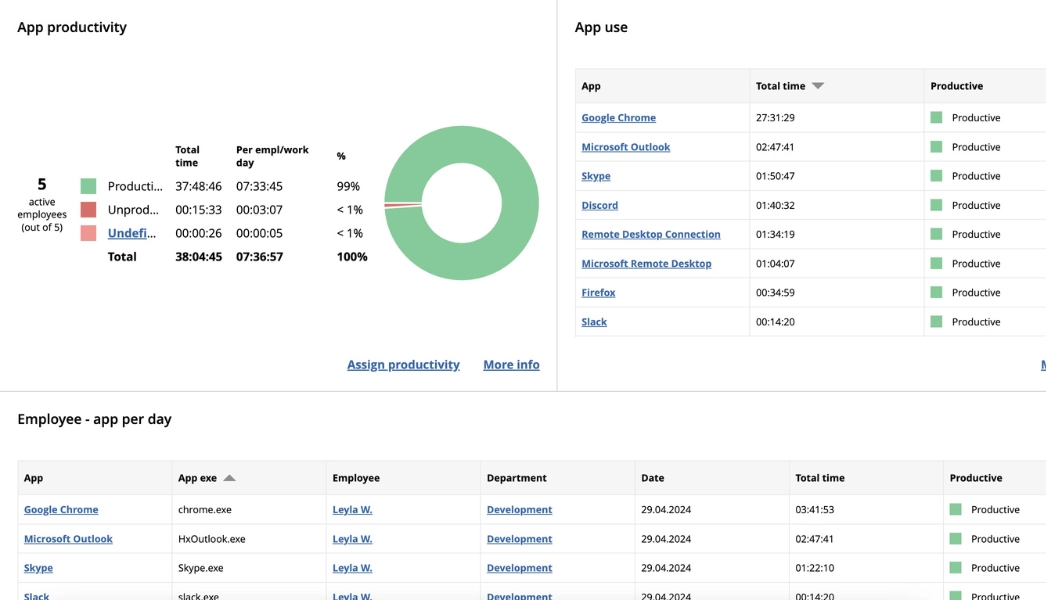
Task: Open Google Chrome in App use table
Action: pos(618,118)
